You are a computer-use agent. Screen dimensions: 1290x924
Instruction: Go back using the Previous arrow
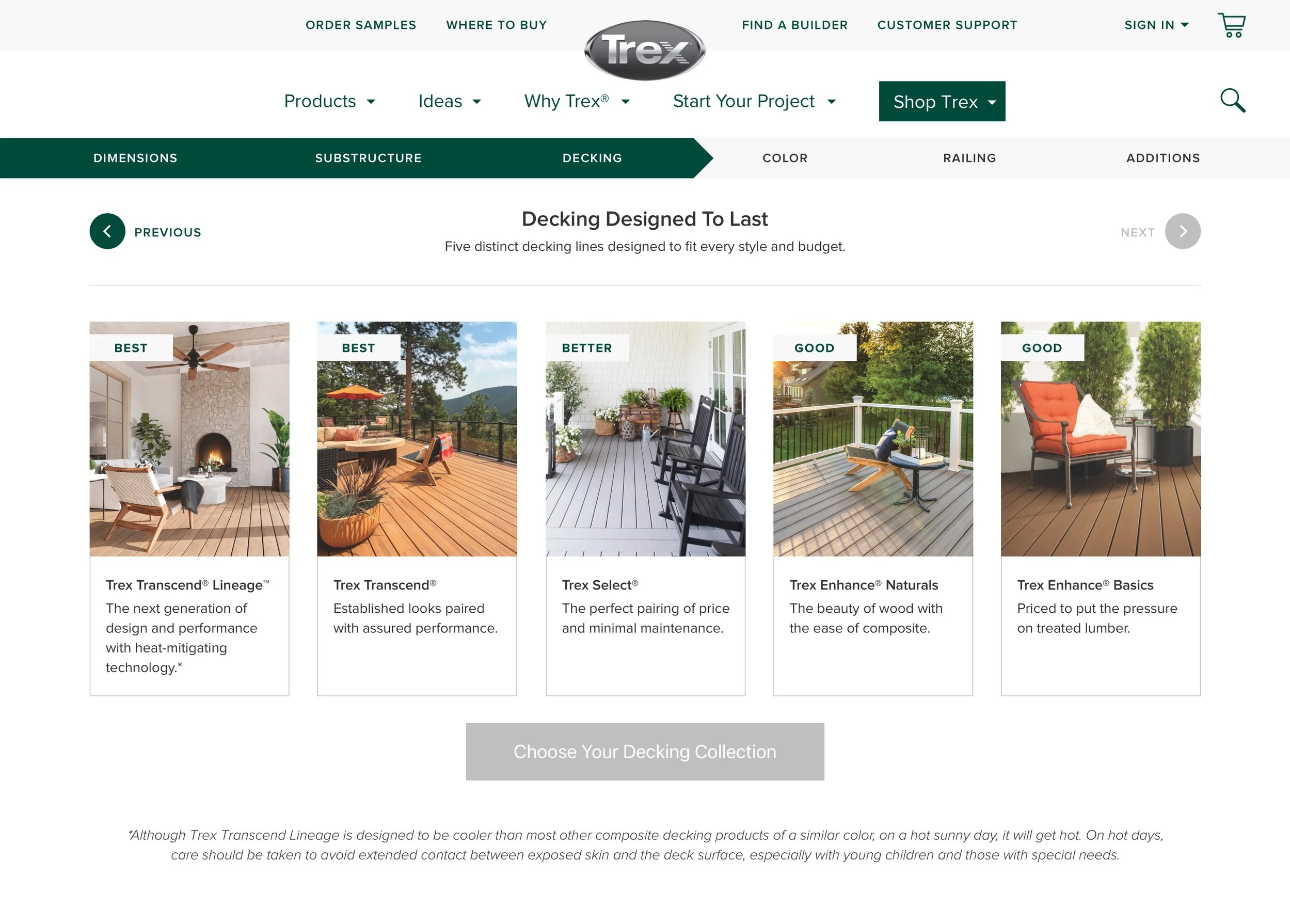(x=107, y=231)
